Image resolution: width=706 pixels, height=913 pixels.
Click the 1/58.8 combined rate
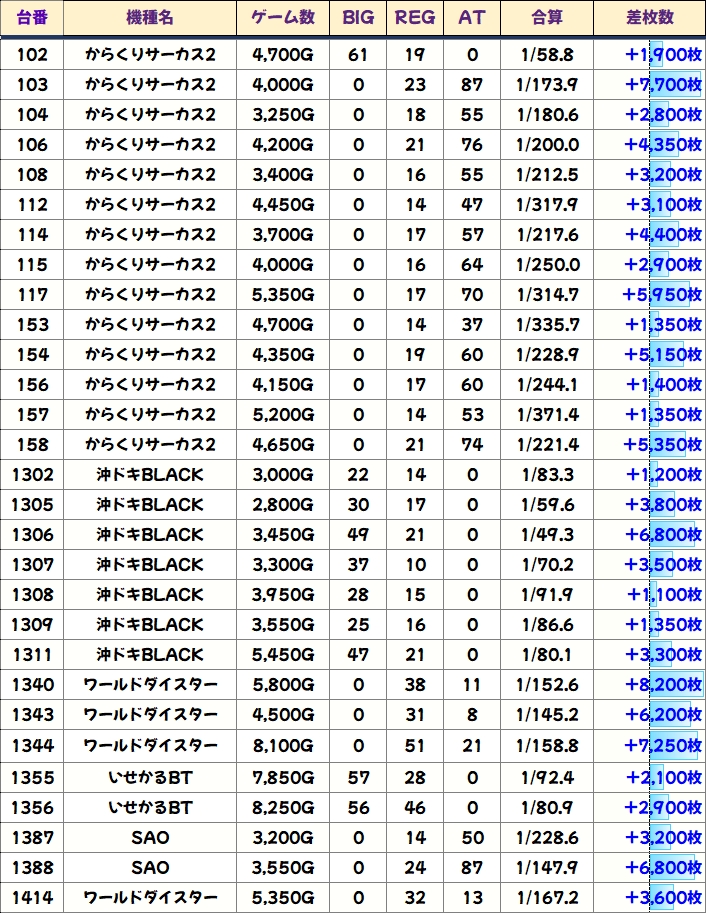(547, 55)
